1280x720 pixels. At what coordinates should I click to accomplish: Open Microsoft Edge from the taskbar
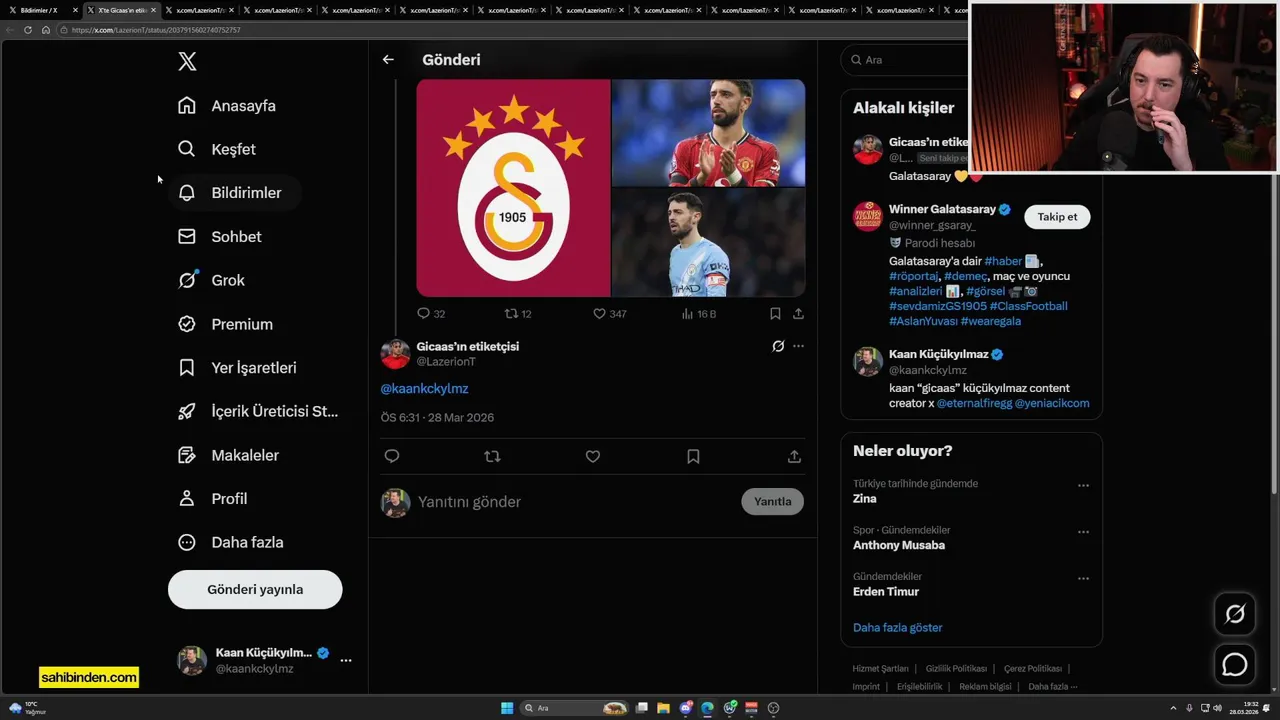click(708, 708)
